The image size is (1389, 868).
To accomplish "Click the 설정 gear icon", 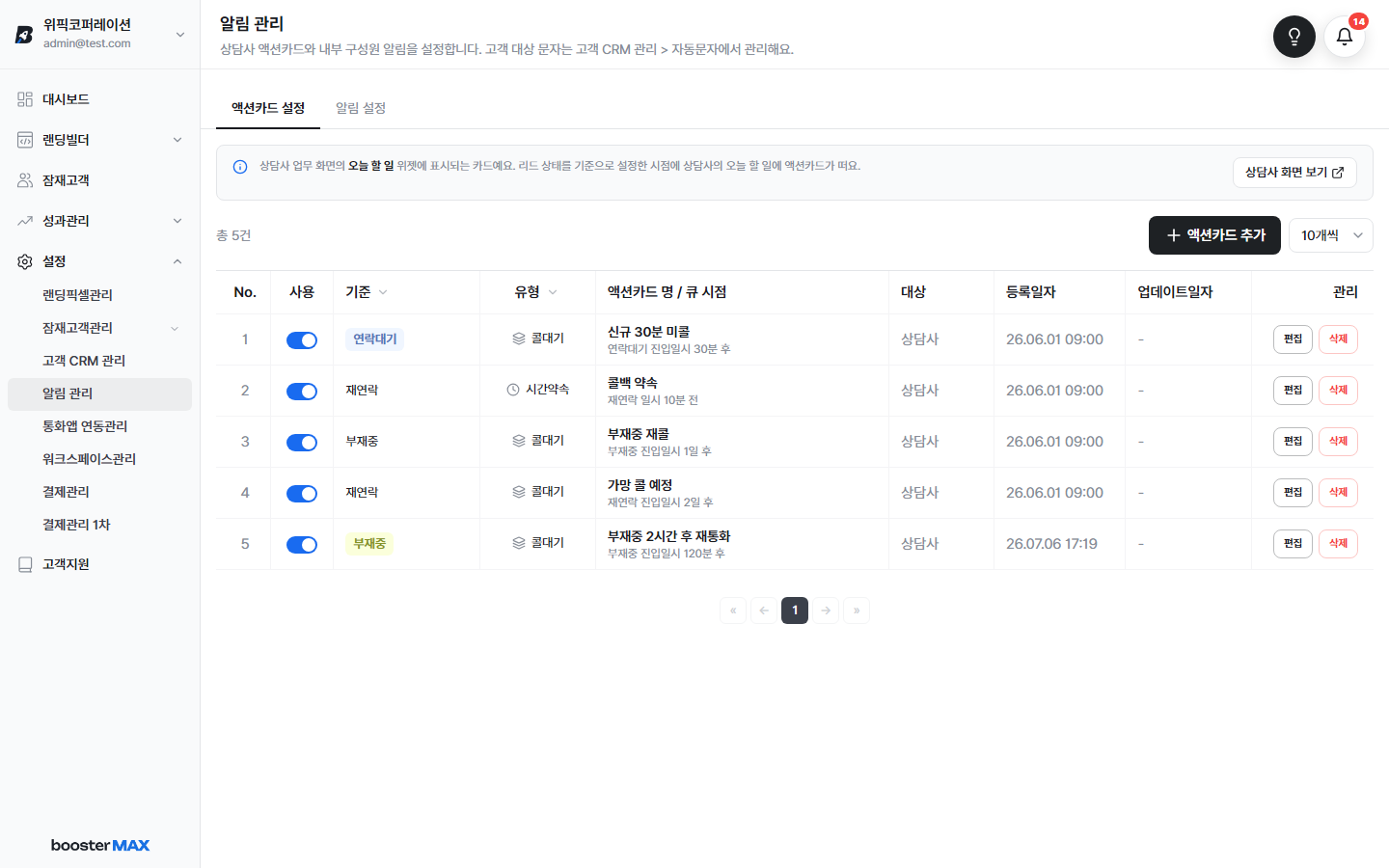I will coord(25,261).
